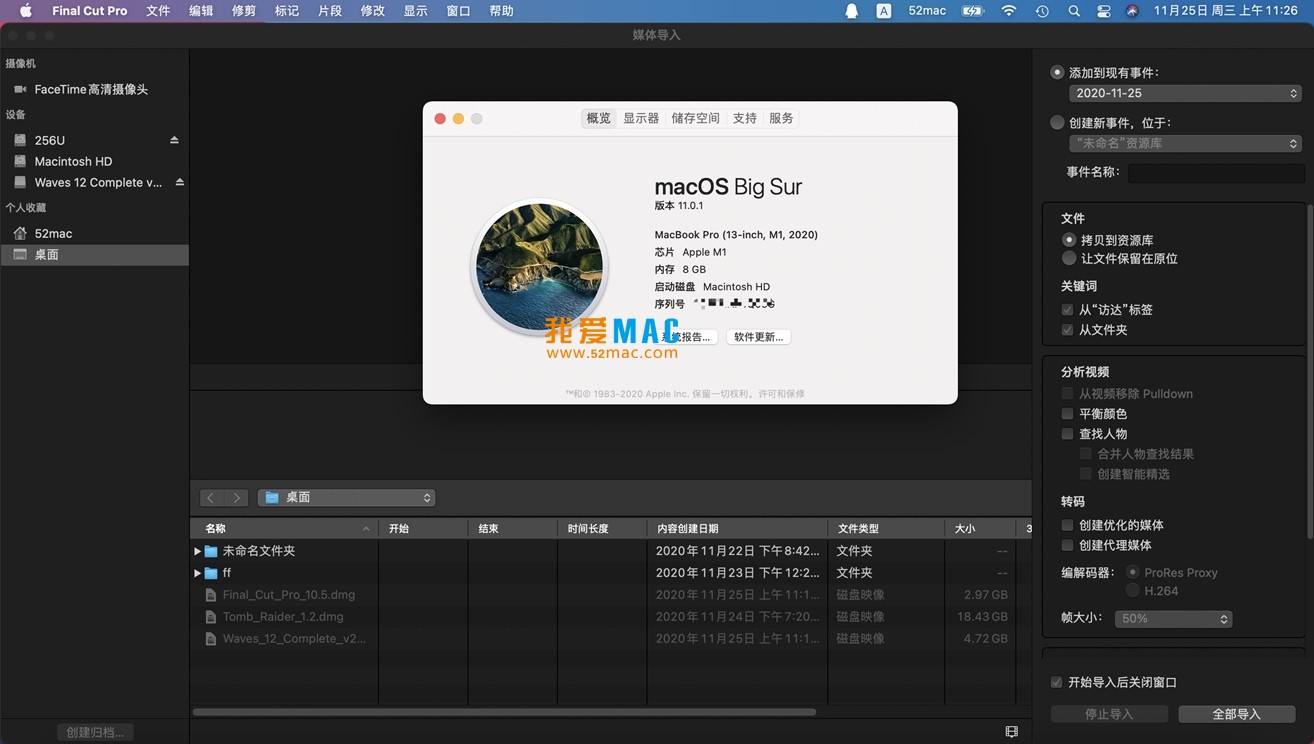Open the 帧大小 50% dropdown
The image size is (1314, 744).
(1173, 619)
